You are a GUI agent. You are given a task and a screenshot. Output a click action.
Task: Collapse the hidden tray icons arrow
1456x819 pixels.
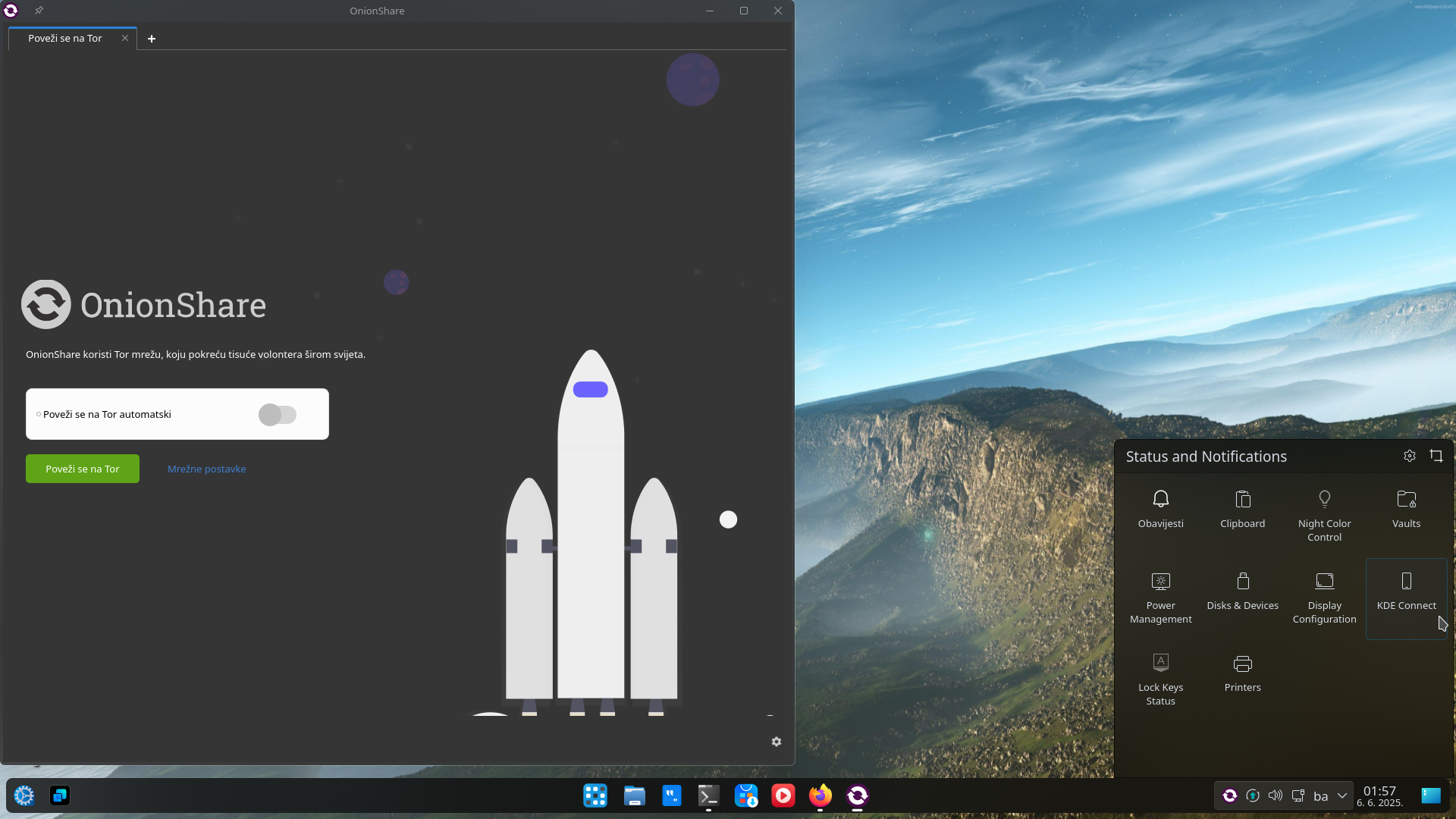click(1342, 795)
